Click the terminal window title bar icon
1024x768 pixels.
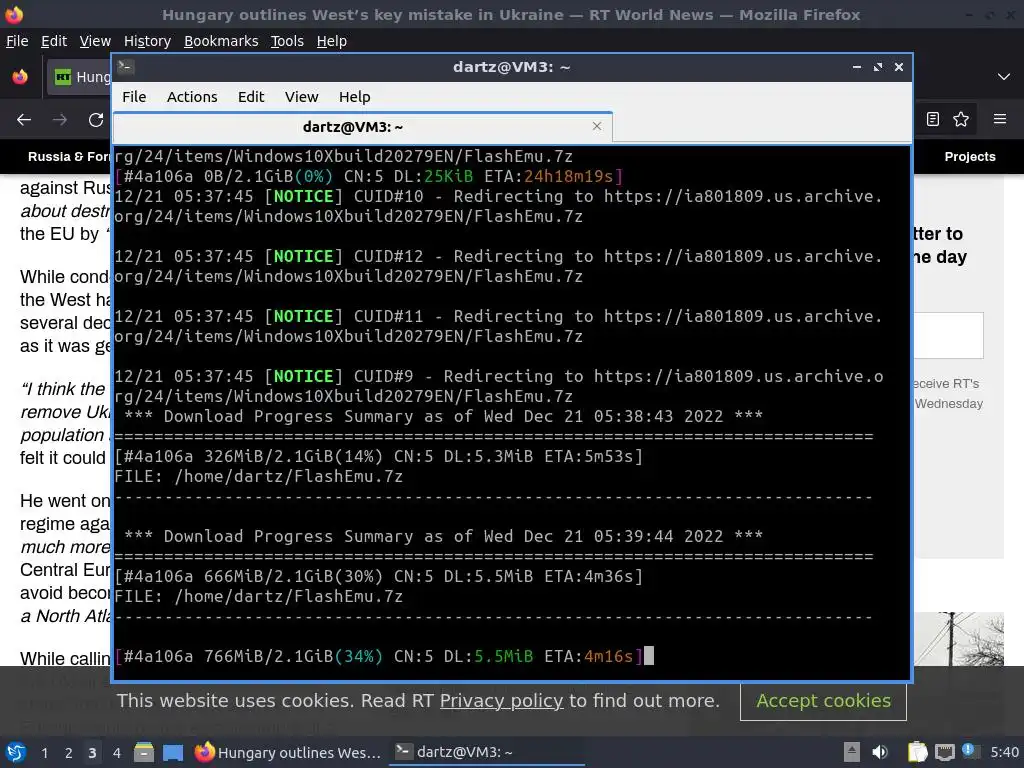(126, 67)
